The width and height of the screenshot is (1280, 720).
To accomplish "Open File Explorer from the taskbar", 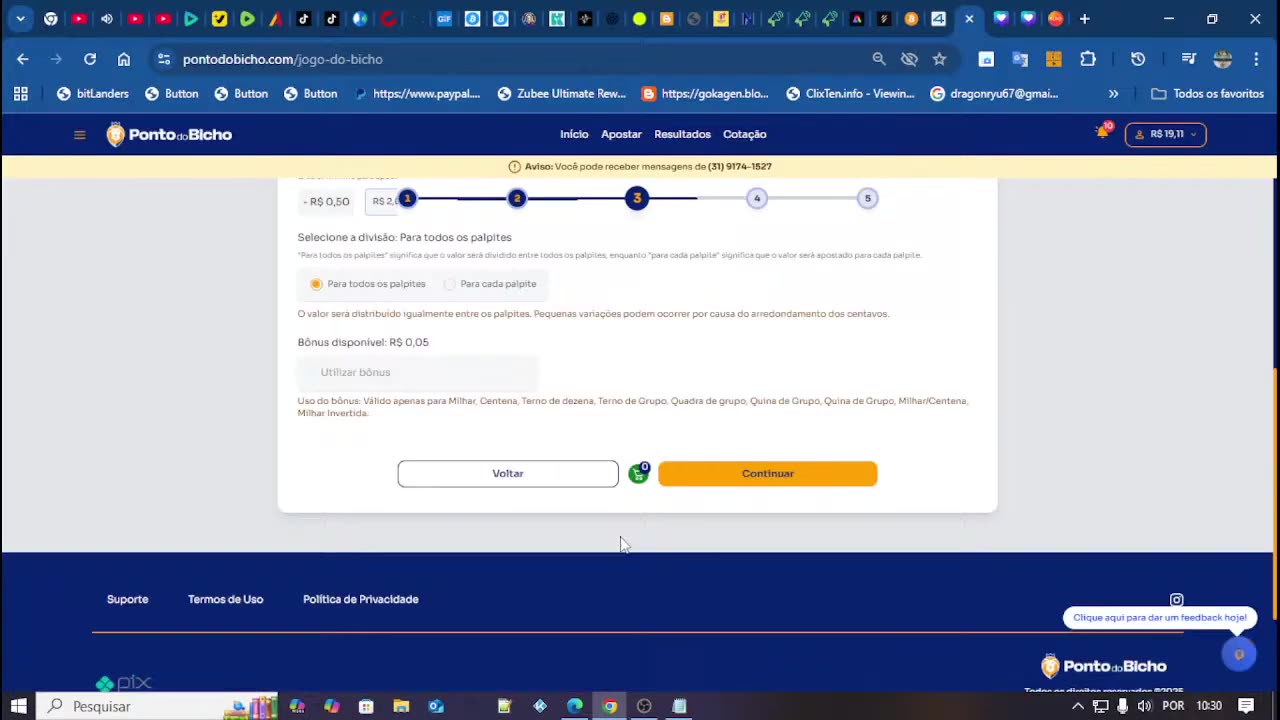I will 401,706.
